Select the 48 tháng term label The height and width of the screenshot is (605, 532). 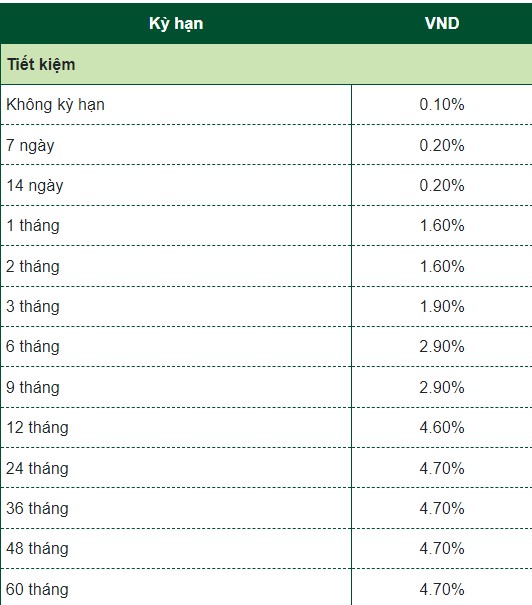pyautogui.click(x=37, y=548)
